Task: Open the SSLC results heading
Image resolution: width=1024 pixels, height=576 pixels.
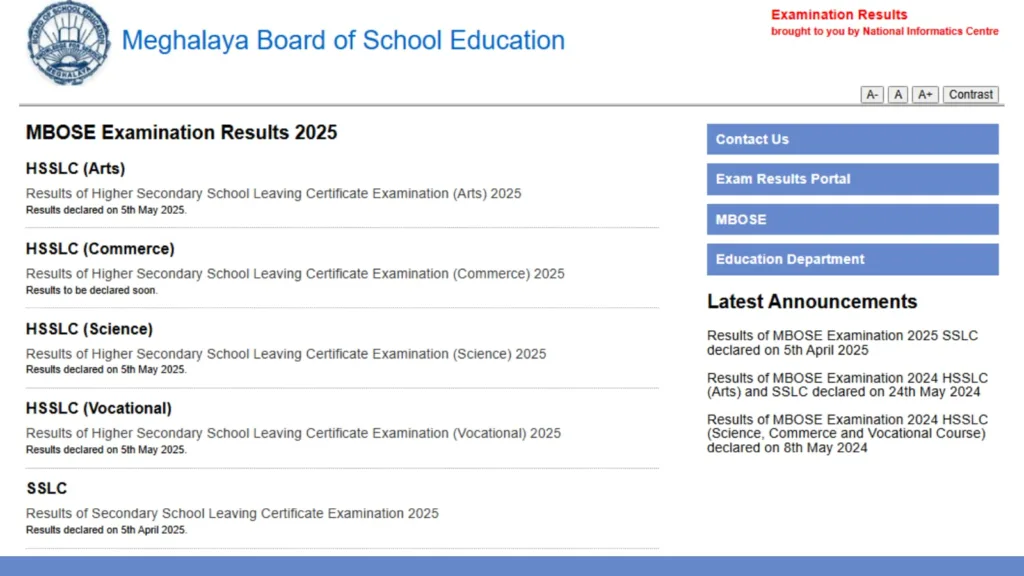Action: pos(46,488)
